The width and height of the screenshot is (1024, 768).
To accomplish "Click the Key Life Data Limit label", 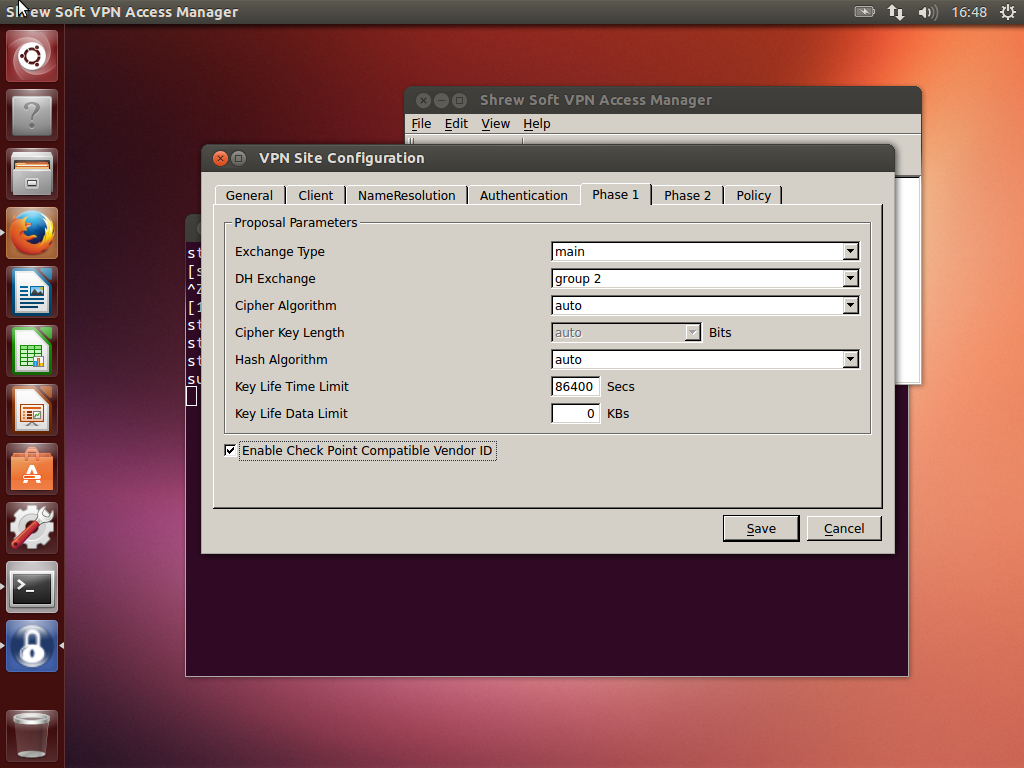I will click(x=291, y=413).
